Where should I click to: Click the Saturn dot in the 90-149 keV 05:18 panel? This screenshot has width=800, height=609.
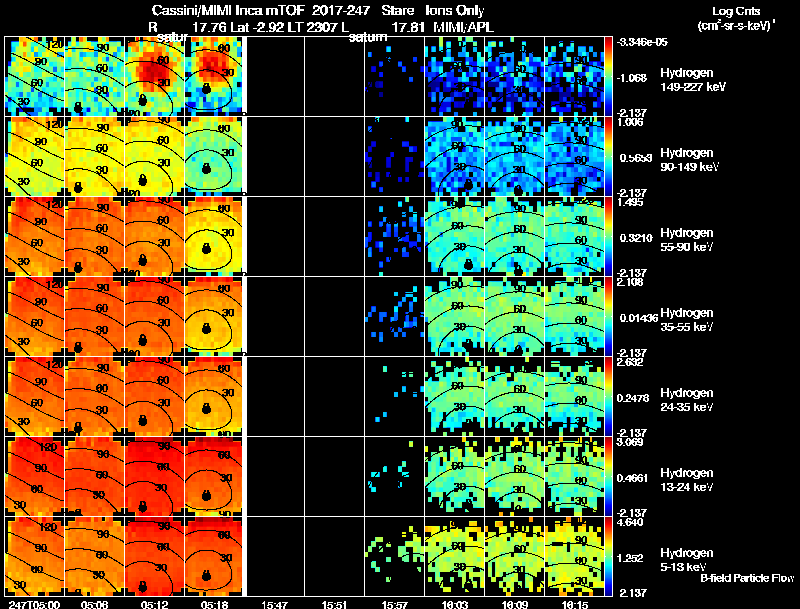coord(206,168)
